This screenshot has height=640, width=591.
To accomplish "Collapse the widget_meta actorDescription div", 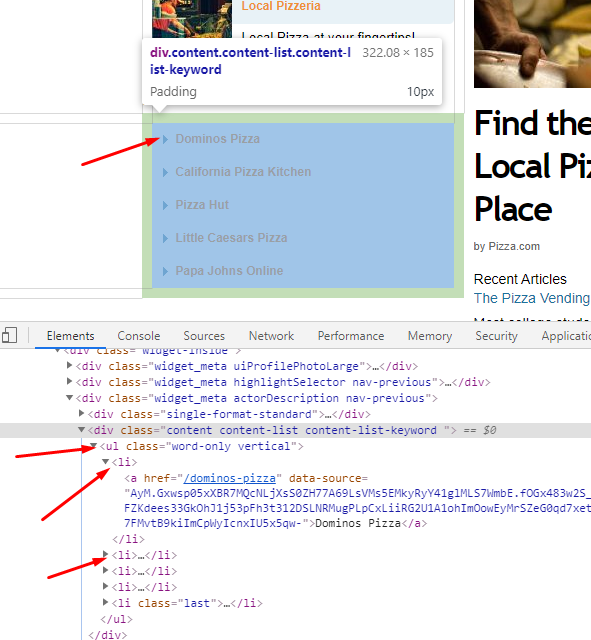I will click(69, 398).
